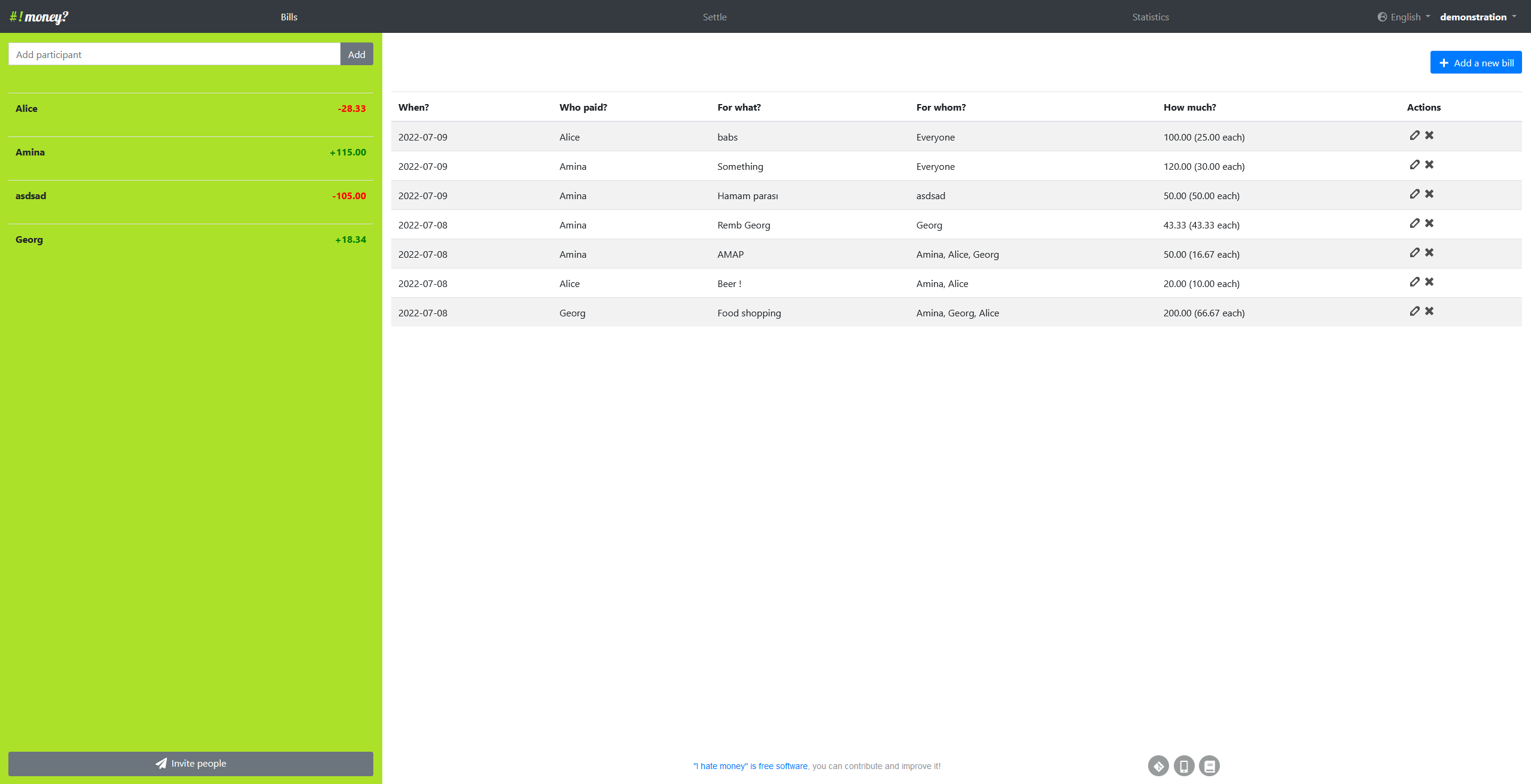Click Add a new bill button
The width and height of the screenshot is (1531, 784).
[1475, 63]
